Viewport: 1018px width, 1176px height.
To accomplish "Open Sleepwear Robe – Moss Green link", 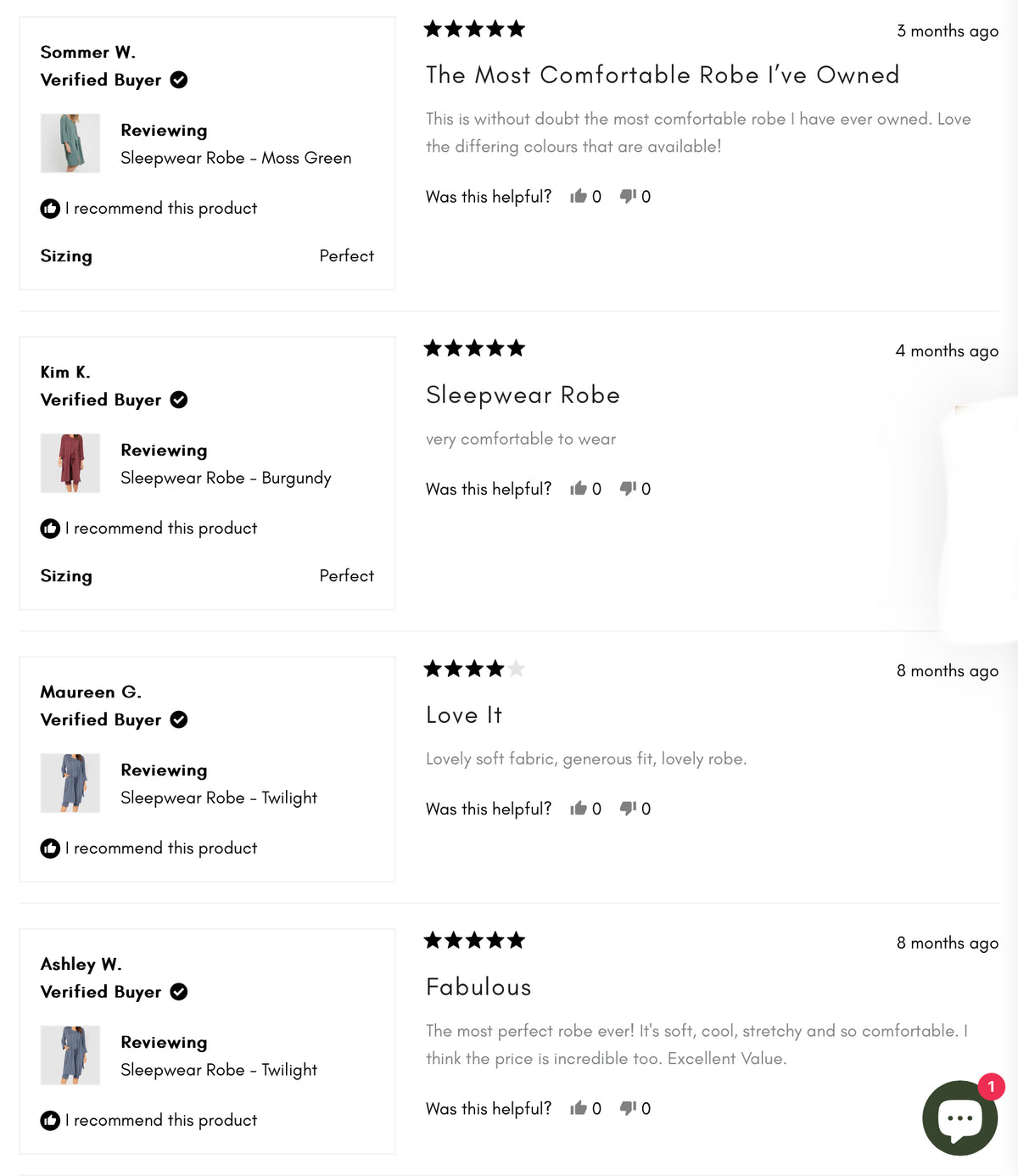I will tap(236, 158).
